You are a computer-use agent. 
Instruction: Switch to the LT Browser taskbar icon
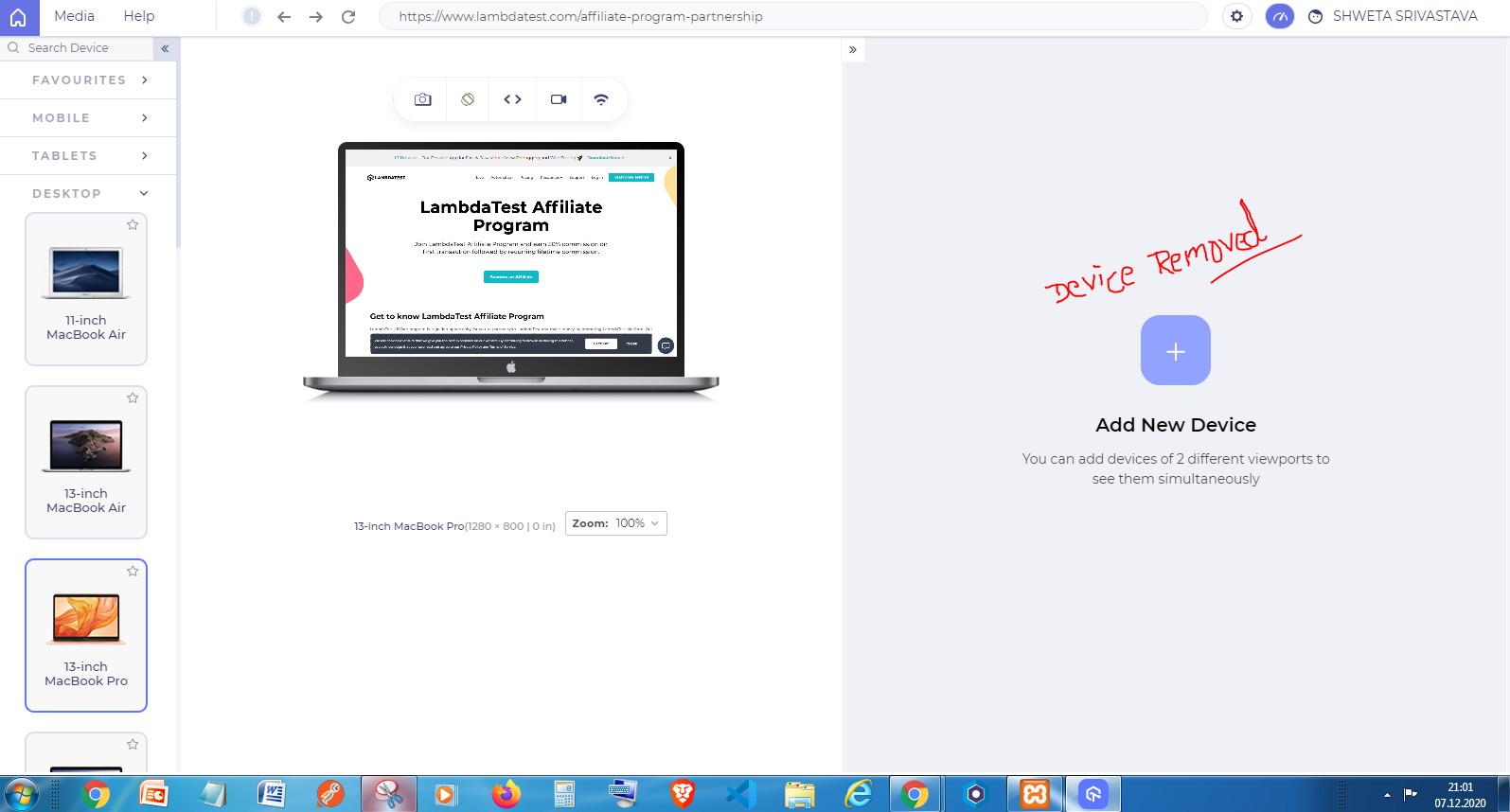pos(1093,794)
